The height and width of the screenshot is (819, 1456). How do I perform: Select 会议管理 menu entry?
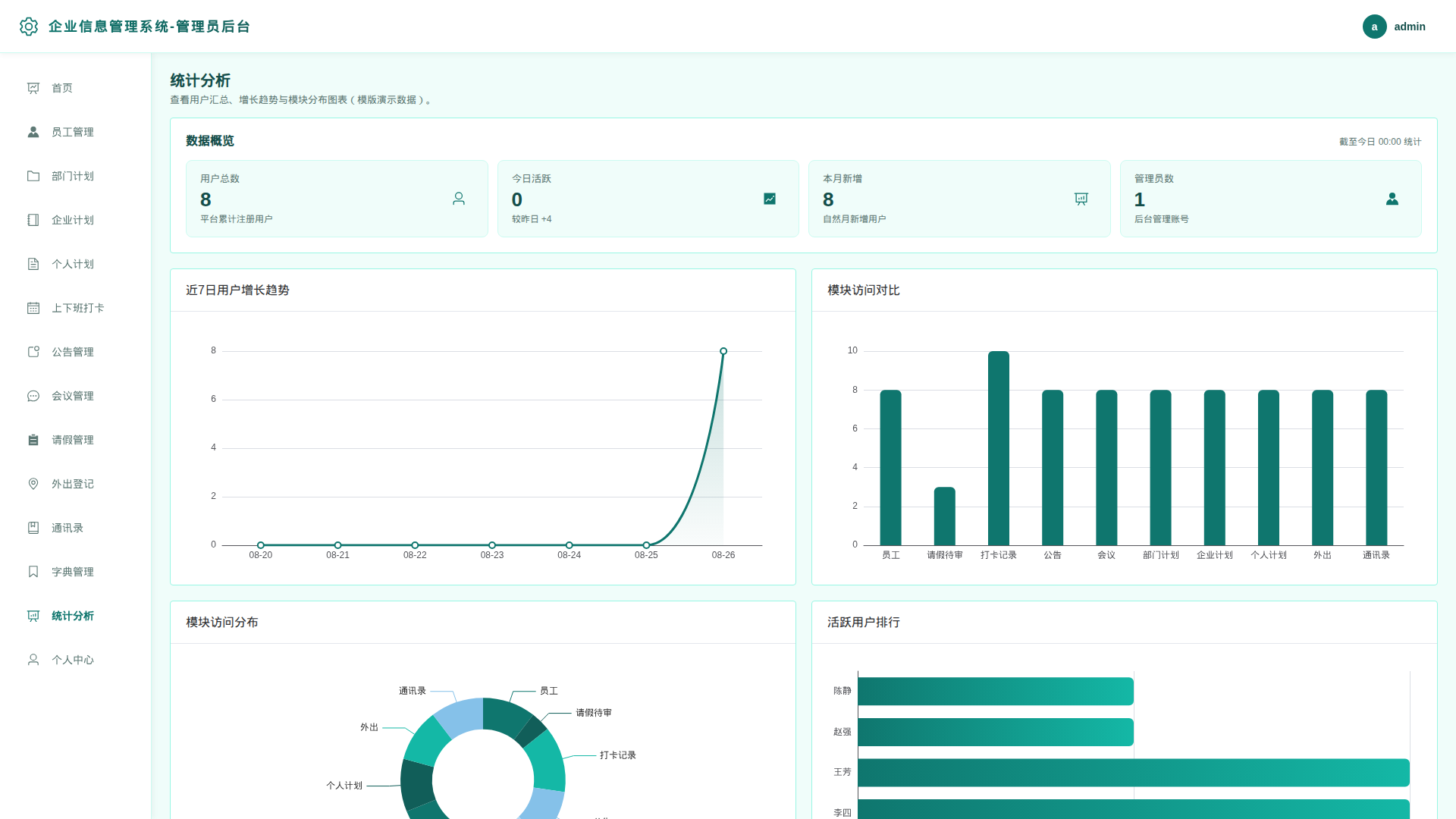click(76, 396)
